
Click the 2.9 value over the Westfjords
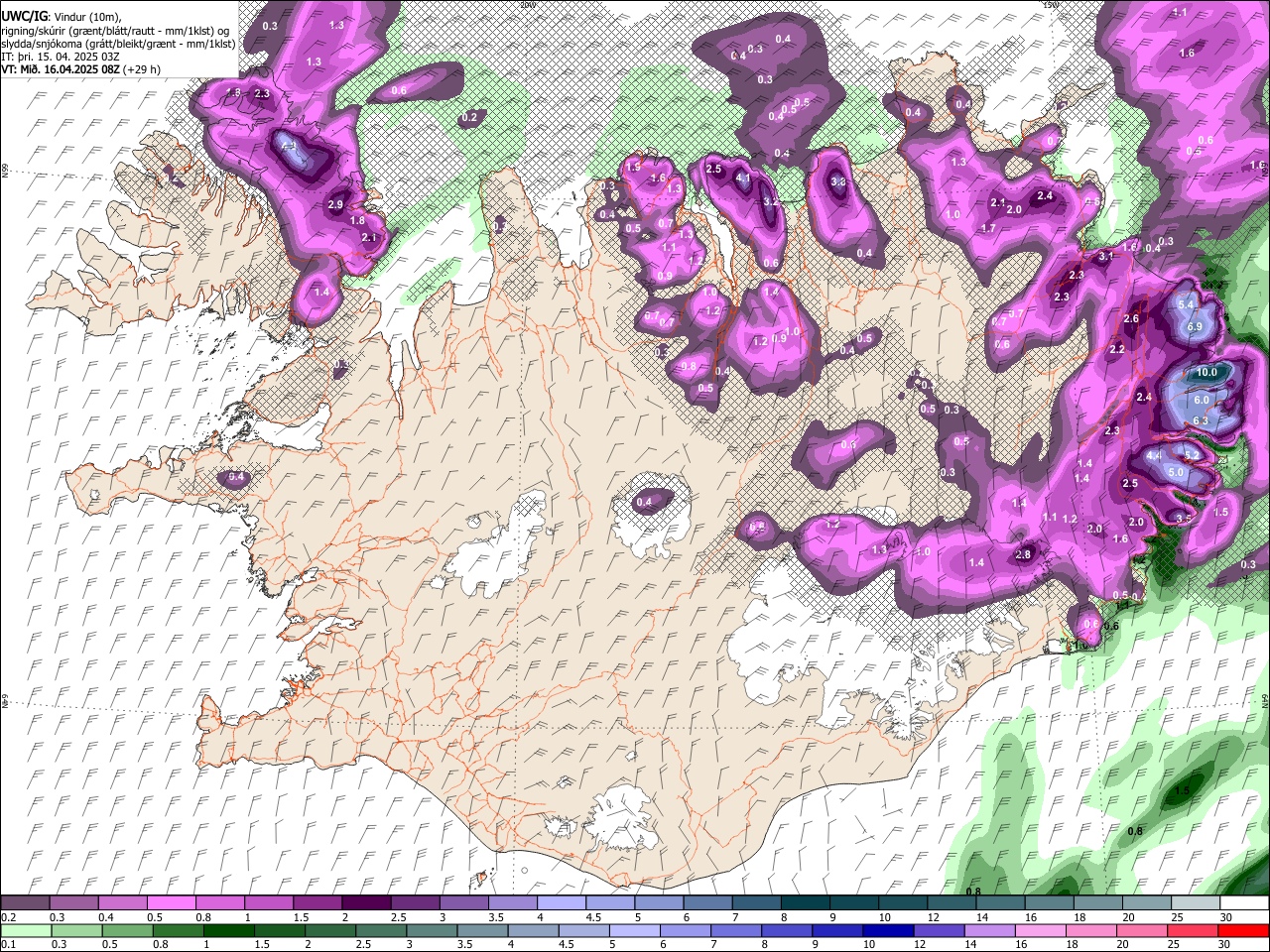(x=335, y=205)
